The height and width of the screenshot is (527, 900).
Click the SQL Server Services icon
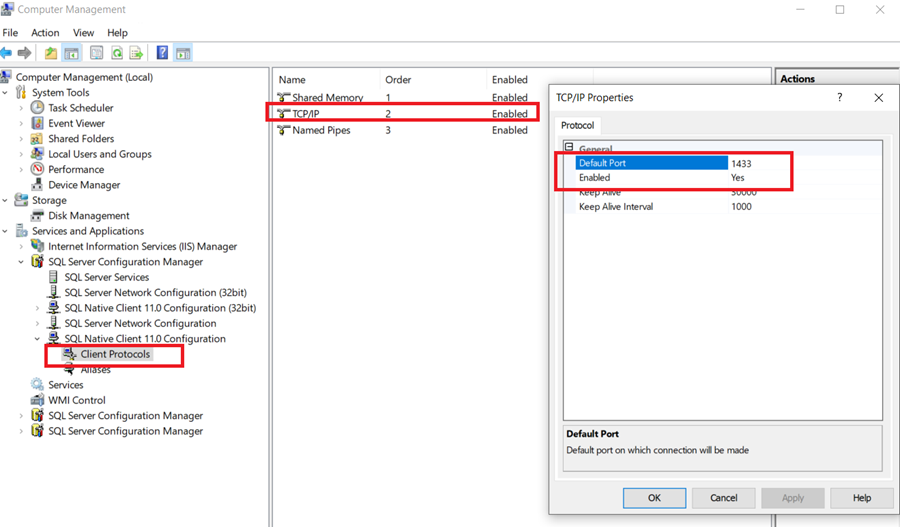[x=53, y=277]
